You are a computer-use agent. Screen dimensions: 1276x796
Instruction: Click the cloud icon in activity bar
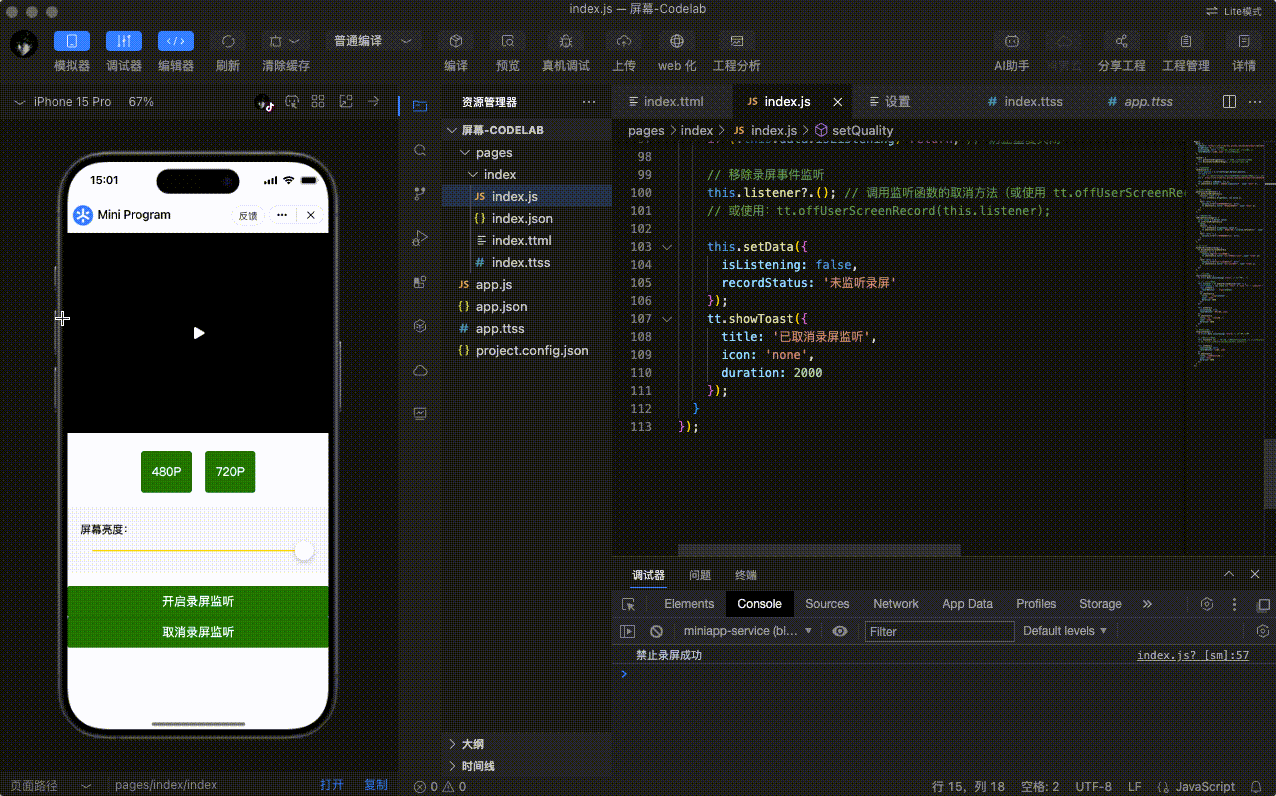pyautogui.click(x=420, y=370)
